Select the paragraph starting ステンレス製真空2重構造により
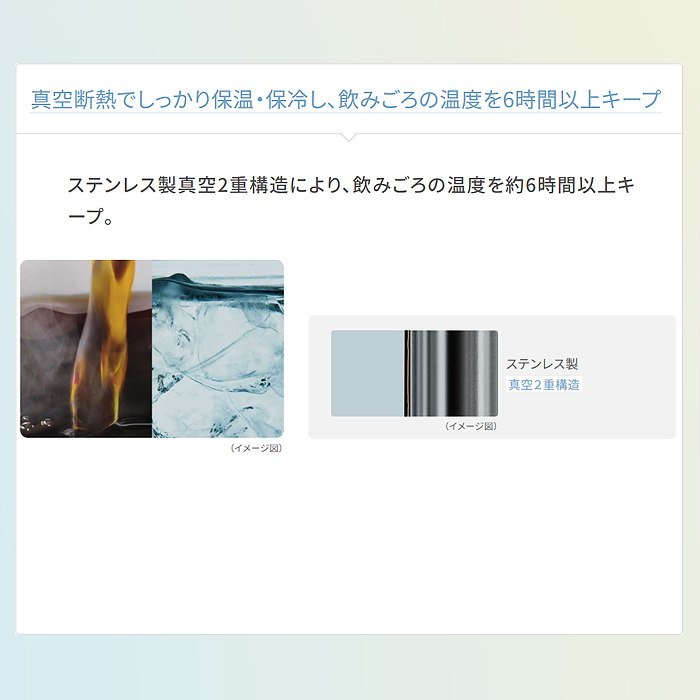The height and width of the screenshot is (700, 700). click(351, 200)
